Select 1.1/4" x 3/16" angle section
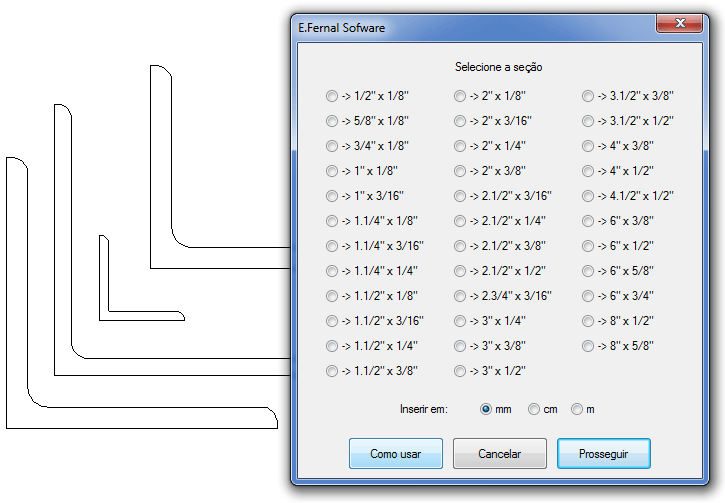The image size is (725, 503). pyautogui.click(x=332, y=246)
